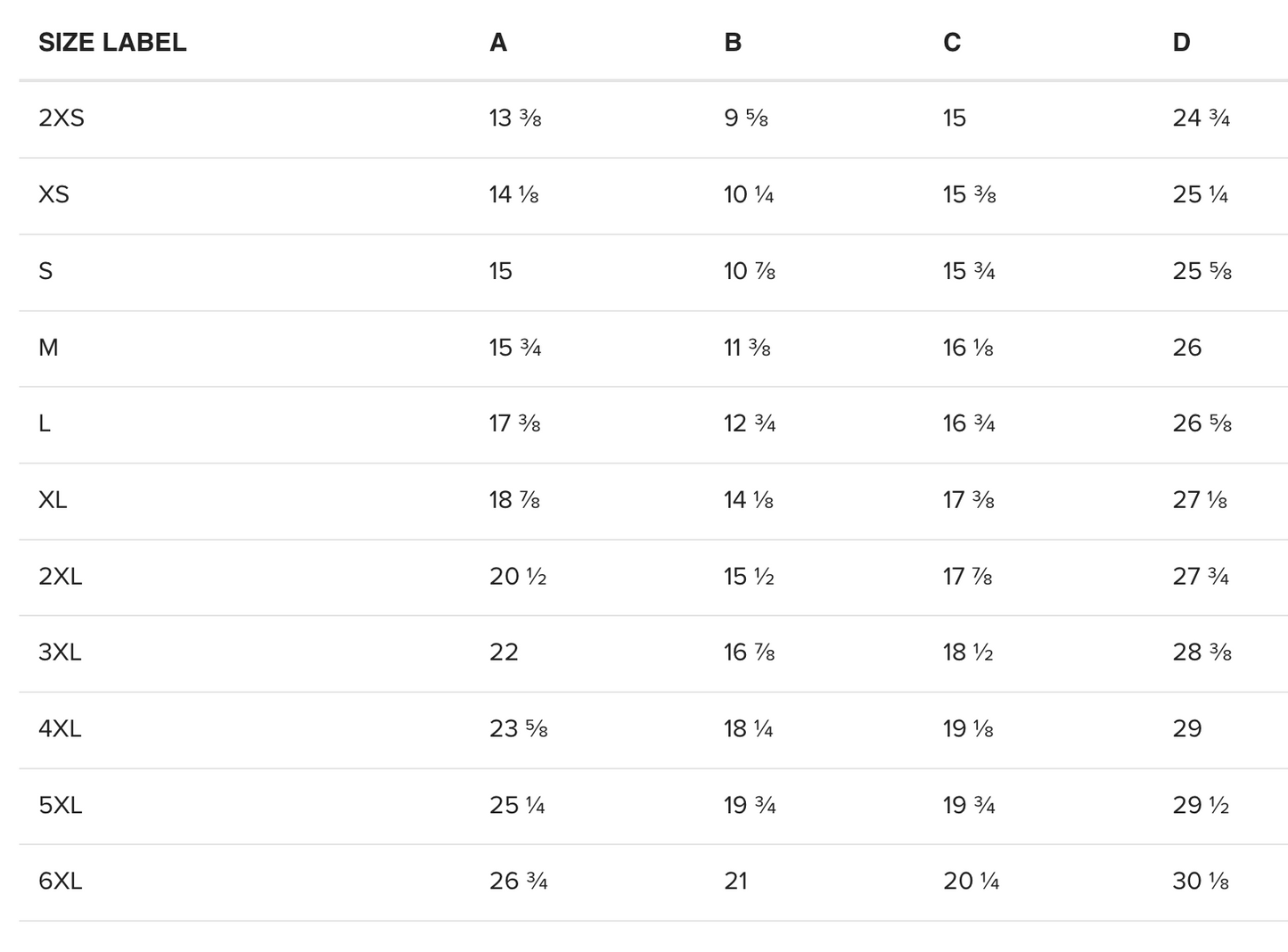The height and width of the screenshot is (952, 1288).
Task: Click the 6XL size label
Action: click(60, 882)
